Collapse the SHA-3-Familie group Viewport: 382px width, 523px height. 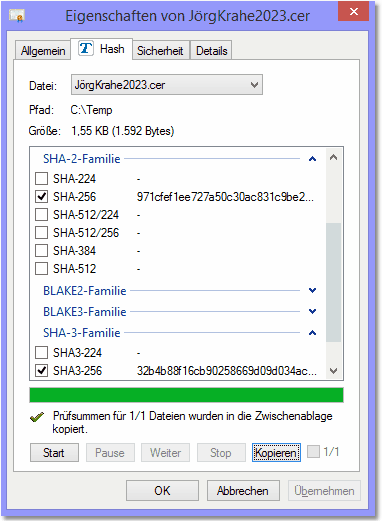[x=312, y=333]
